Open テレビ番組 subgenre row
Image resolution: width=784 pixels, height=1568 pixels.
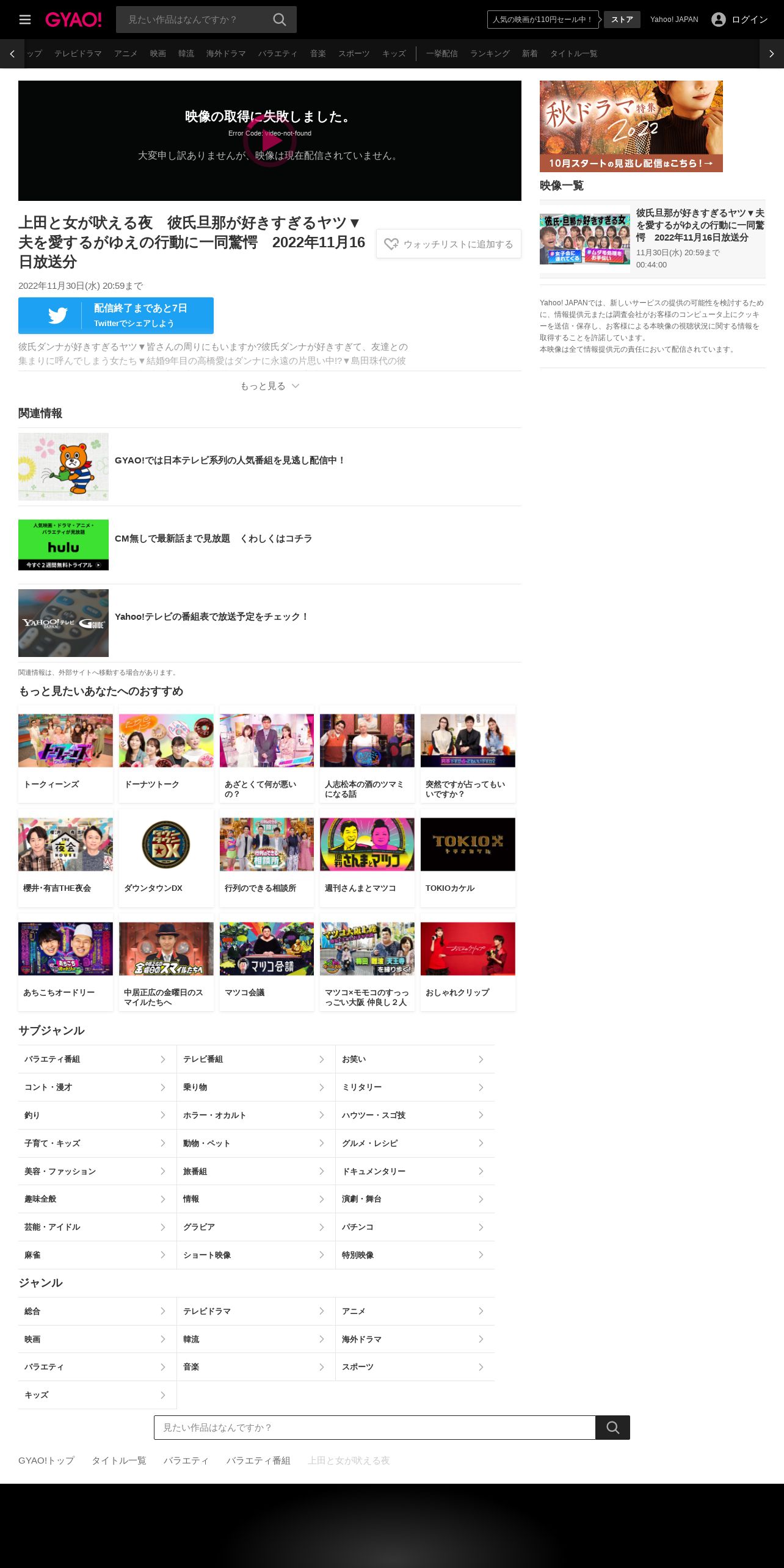[x=256, y=1059]
